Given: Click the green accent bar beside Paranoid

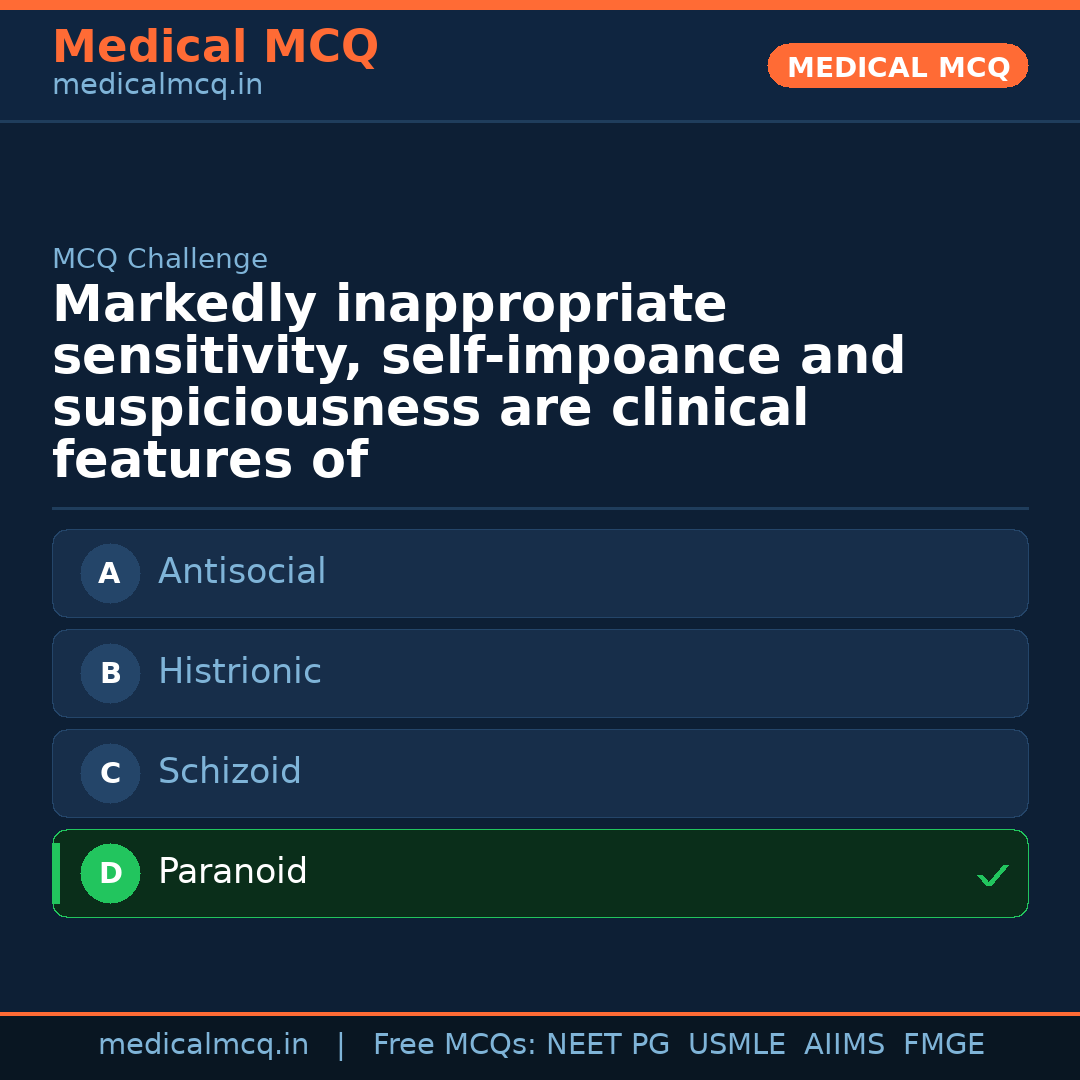Looking at the screenshot, I should click(55, 873).
